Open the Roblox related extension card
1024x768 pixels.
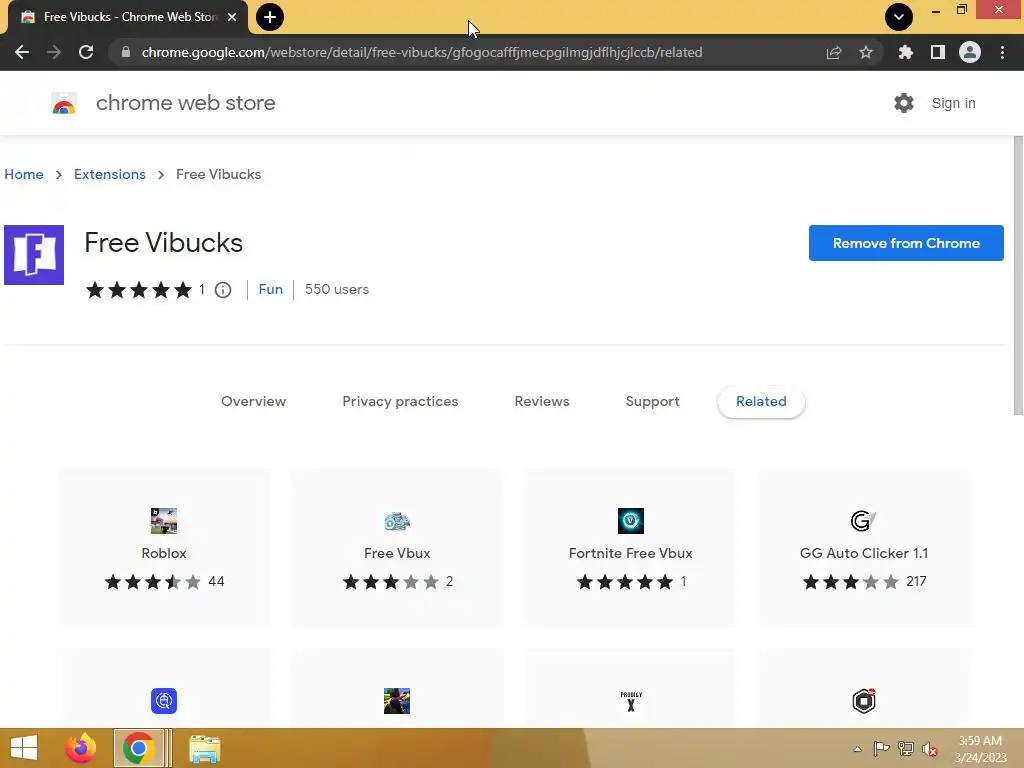click(x=165, y=548)
